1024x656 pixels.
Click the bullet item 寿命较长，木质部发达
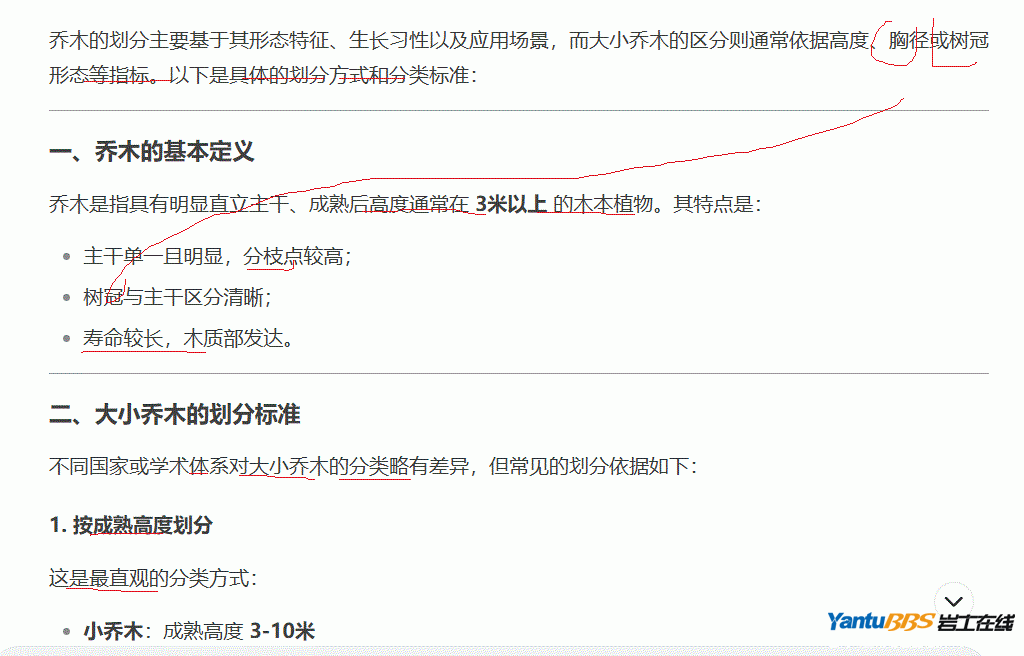pos(190,338)
